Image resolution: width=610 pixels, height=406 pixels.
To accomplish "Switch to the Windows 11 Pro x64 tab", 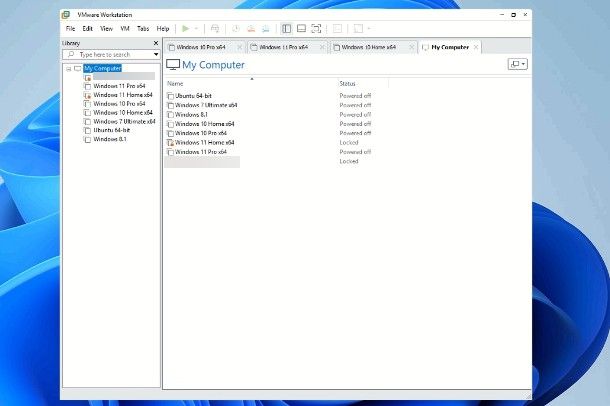I will (280, 47).
